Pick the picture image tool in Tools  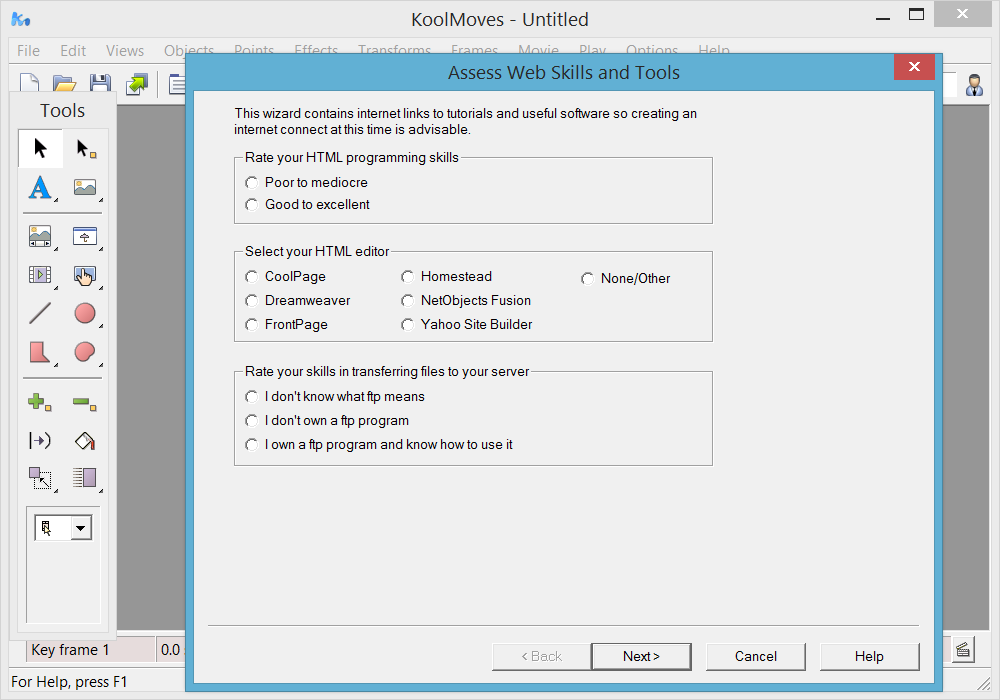pyautogui.click(x=85, y=187)
